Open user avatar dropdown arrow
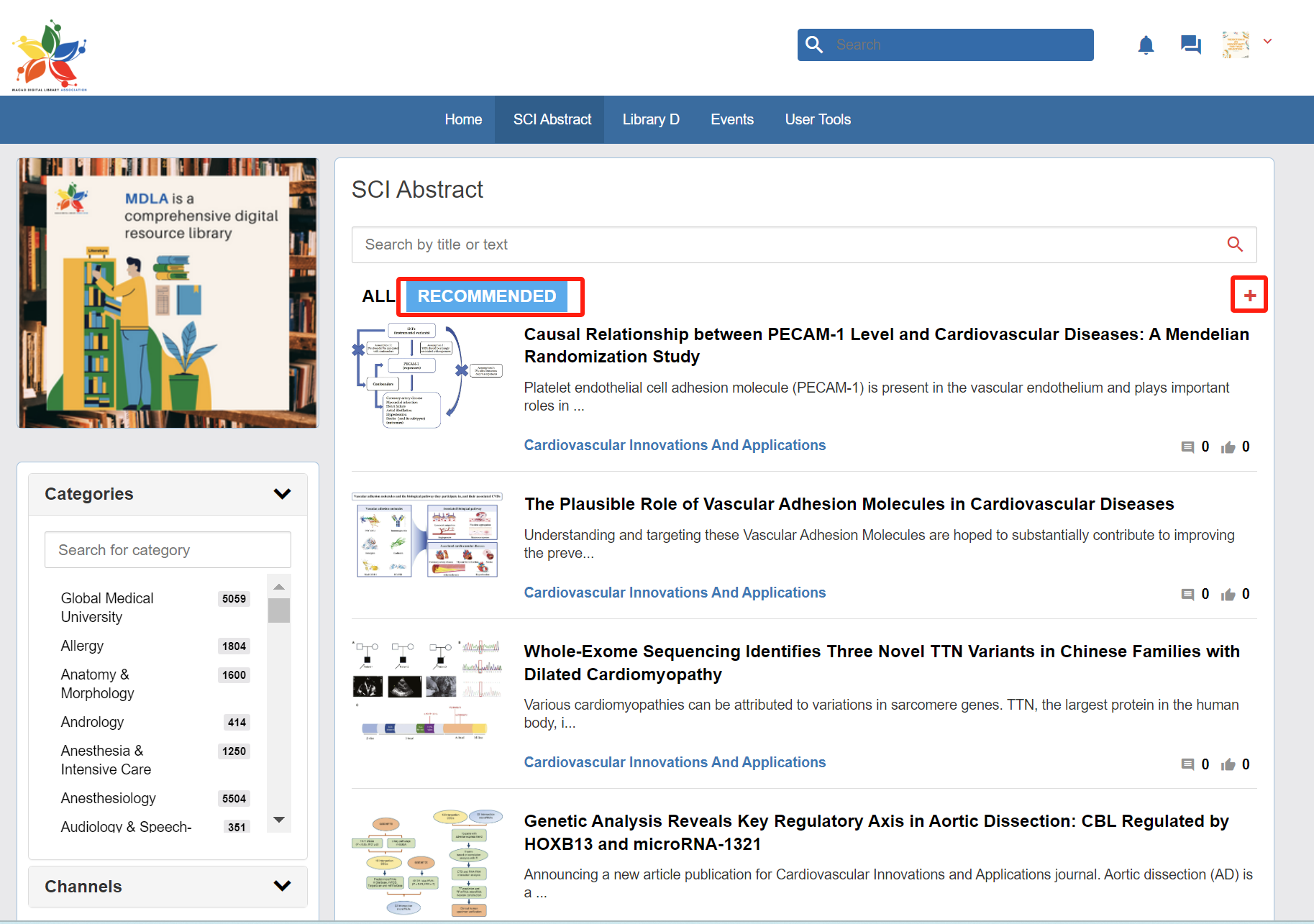 1267,42
